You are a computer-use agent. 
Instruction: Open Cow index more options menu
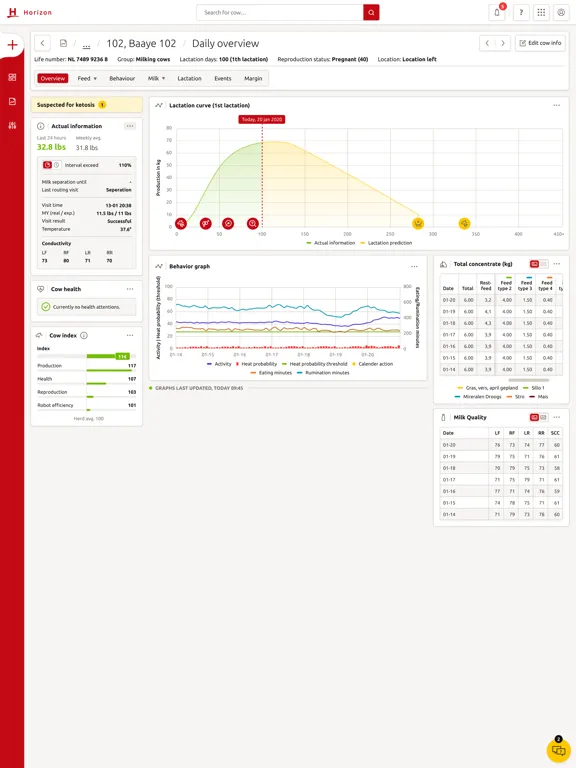click(130, 336)
